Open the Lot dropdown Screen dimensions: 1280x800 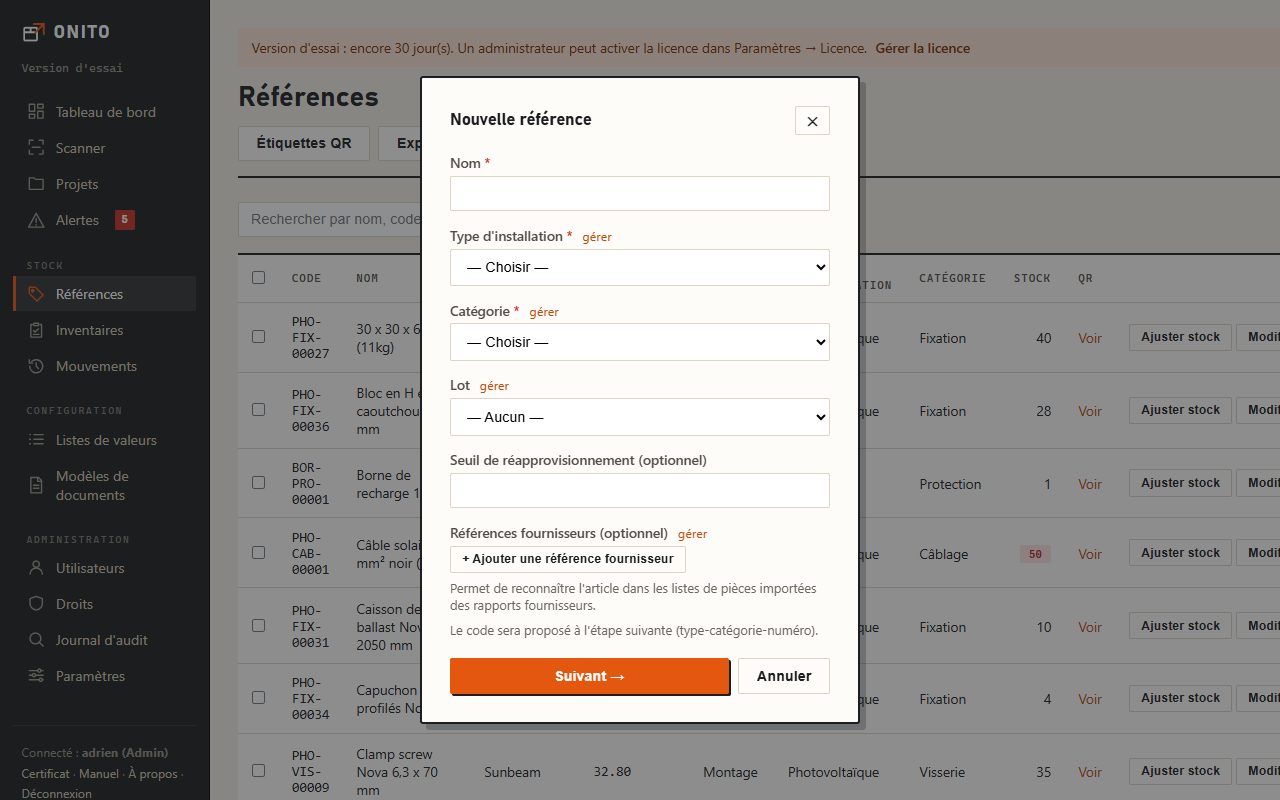point(640,417)
